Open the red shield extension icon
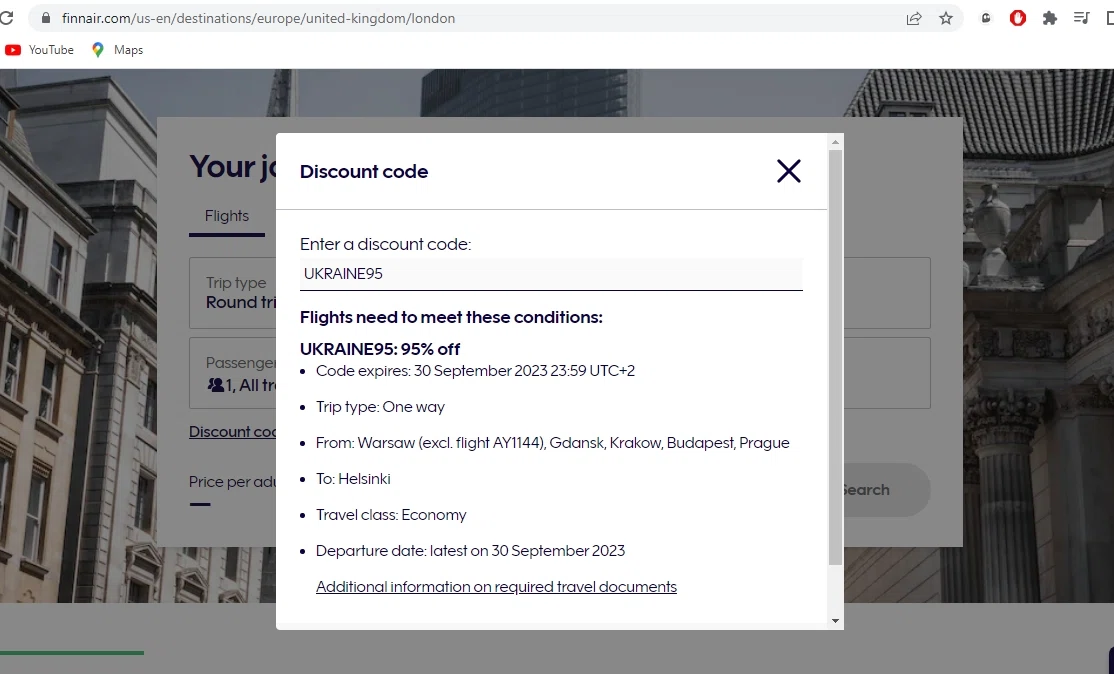The image size is (1114, 674). click(1017, 18)
